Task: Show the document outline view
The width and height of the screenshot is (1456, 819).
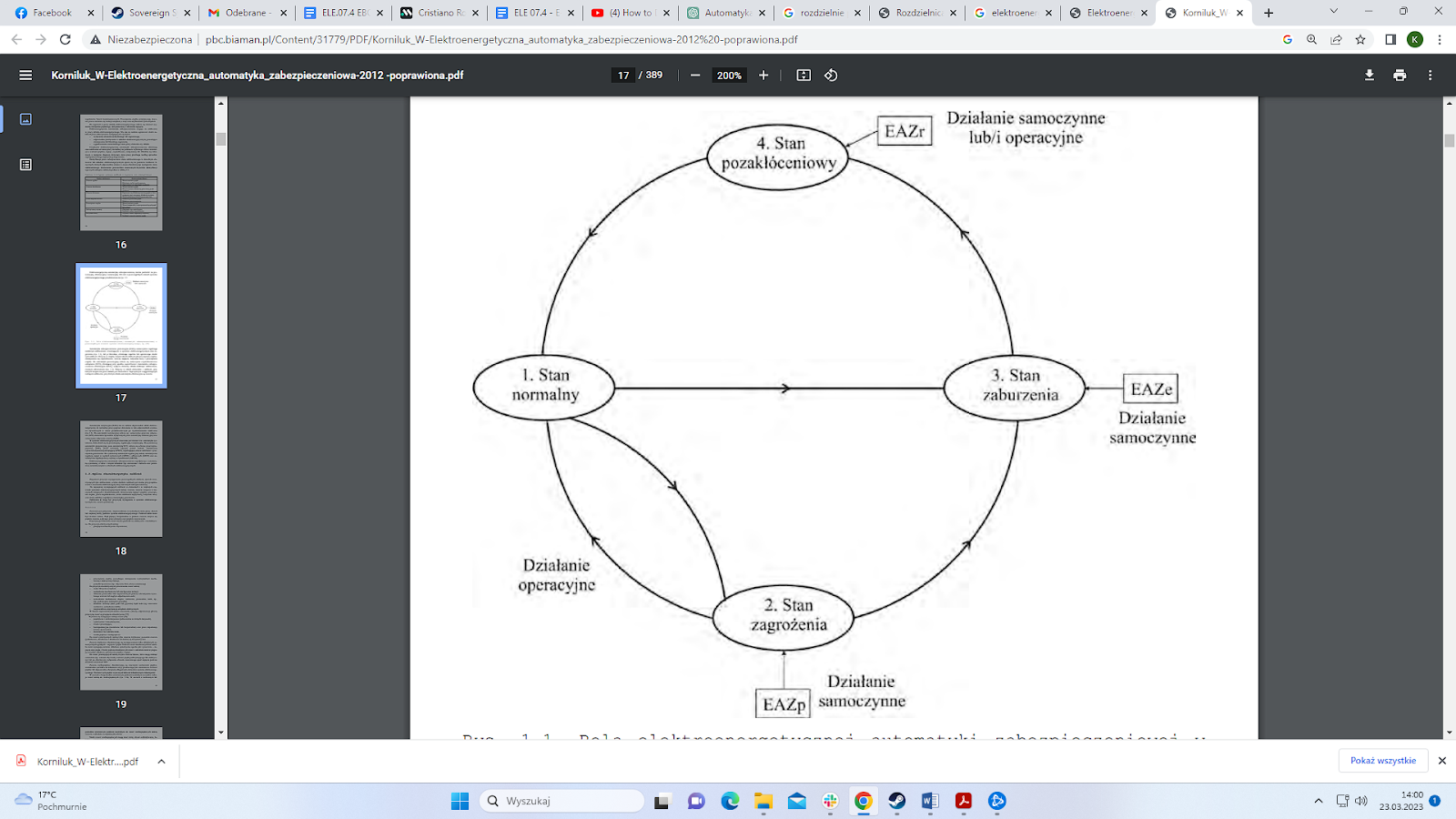Action: 25,165
